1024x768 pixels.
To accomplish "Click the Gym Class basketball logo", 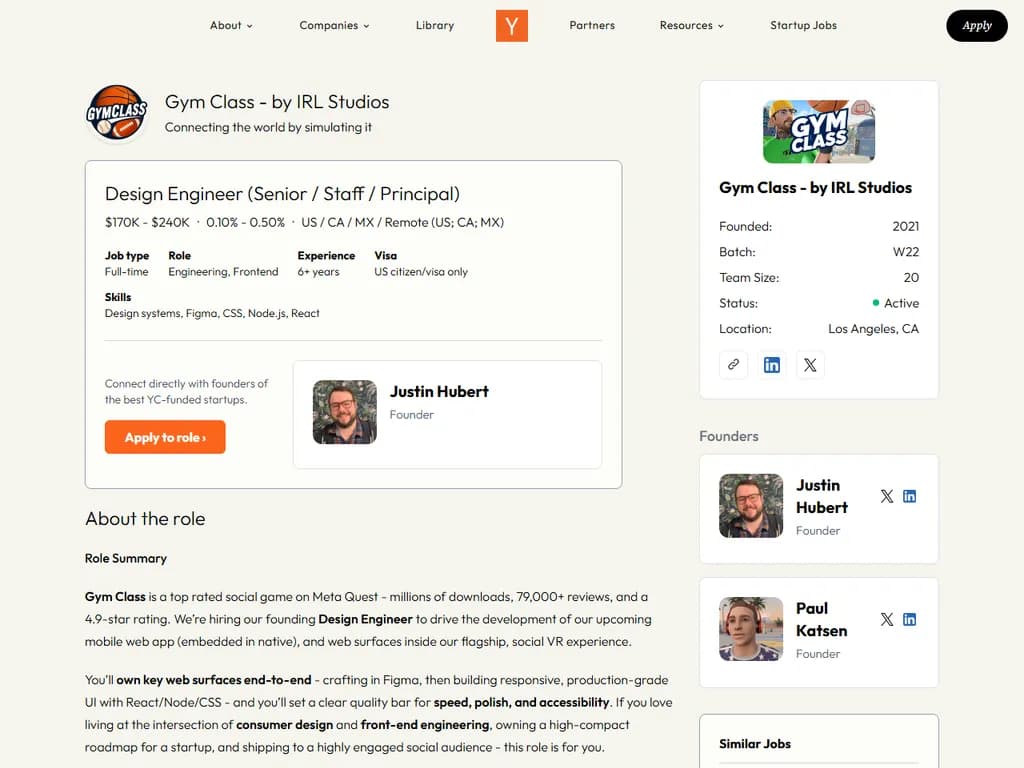I will [117, 114].
